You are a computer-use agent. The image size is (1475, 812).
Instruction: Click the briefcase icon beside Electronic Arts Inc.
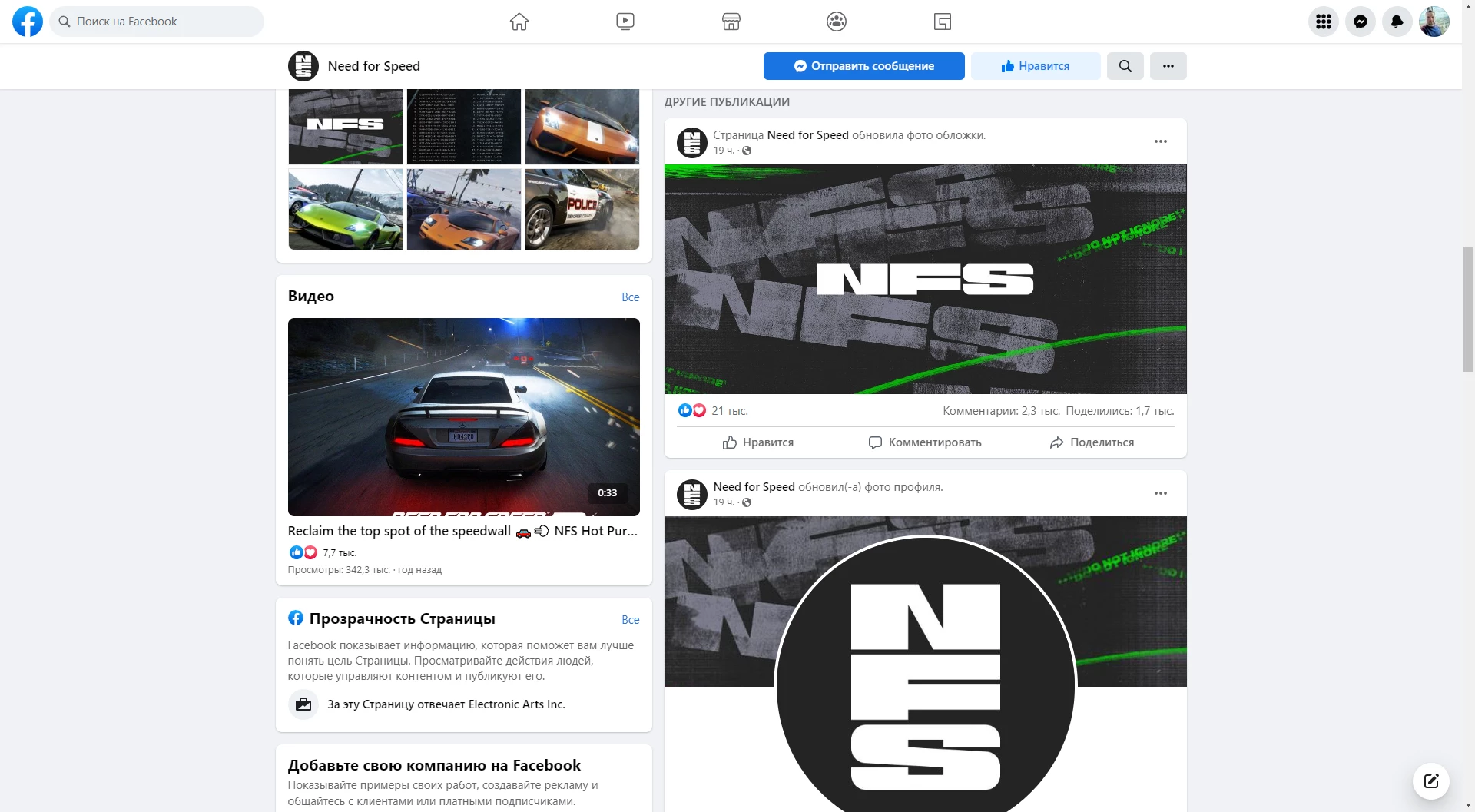click(x=303, y=704)
